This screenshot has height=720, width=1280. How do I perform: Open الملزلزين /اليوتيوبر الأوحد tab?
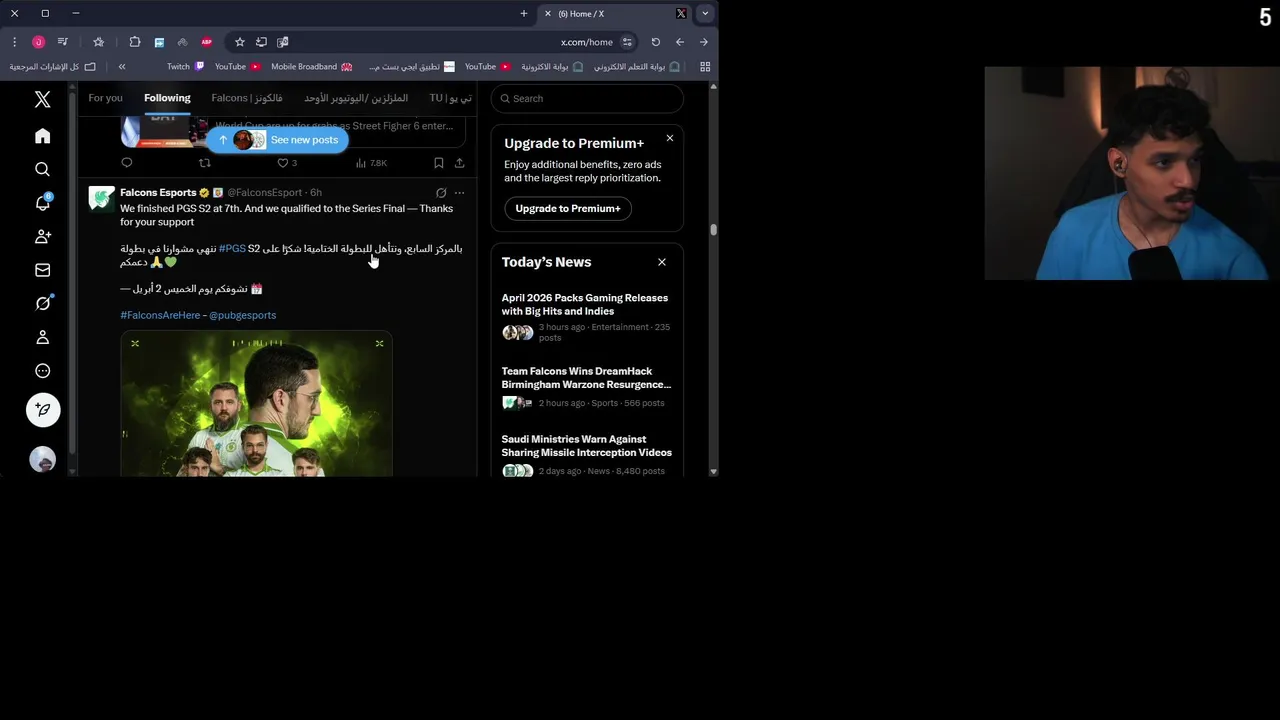(356, 98)
